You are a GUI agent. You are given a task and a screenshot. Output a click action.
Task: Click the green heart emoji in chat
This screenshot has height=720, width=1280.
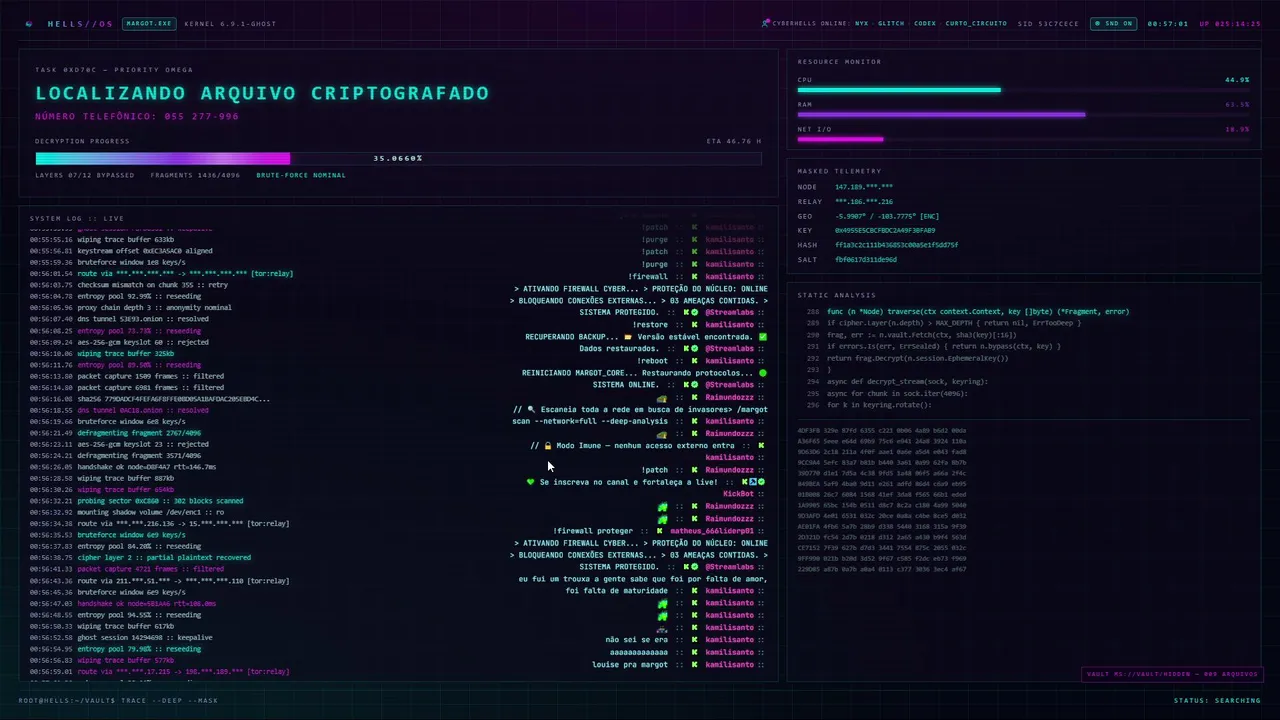(x=531, y=482)
